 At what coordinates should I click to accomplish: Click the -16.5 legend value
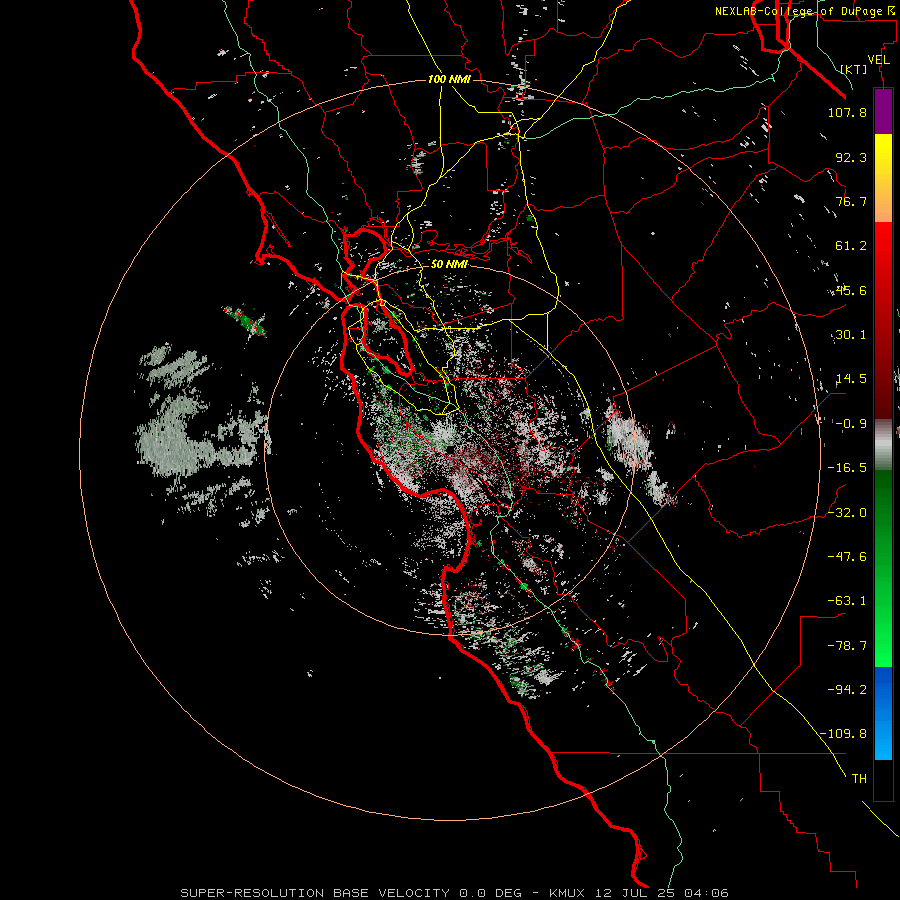point(847,468)
